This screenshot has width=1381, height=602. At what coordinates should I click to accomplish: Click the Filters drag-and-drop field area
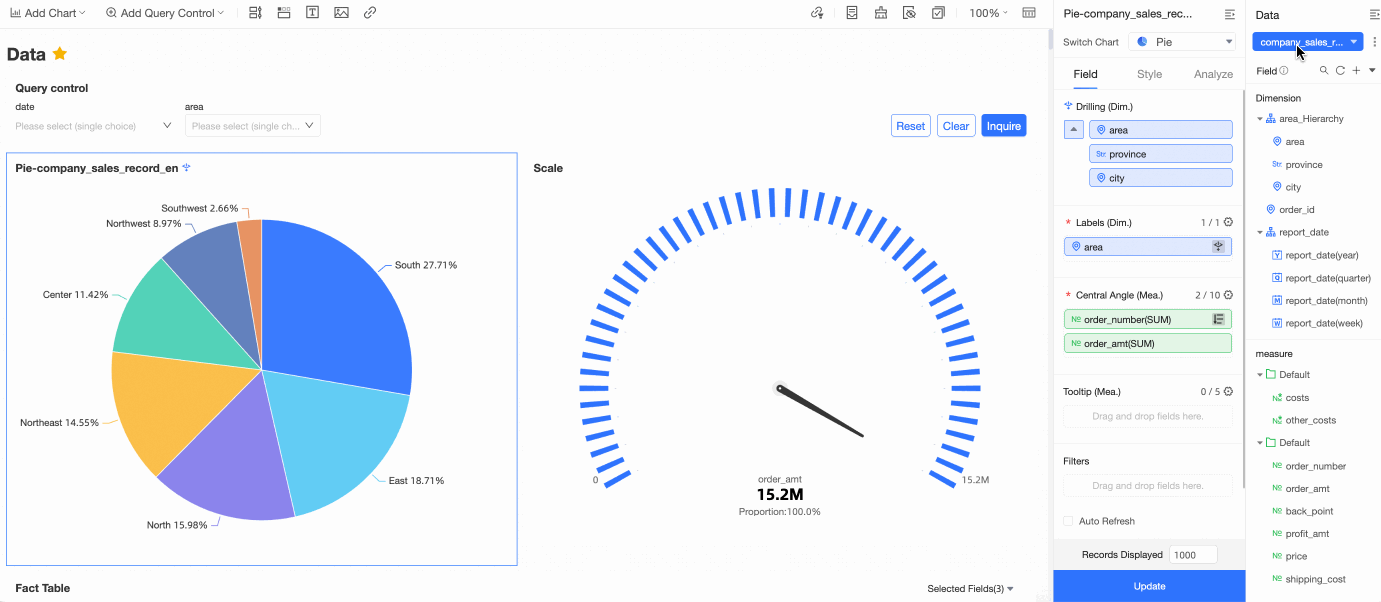coord(1148,486)
